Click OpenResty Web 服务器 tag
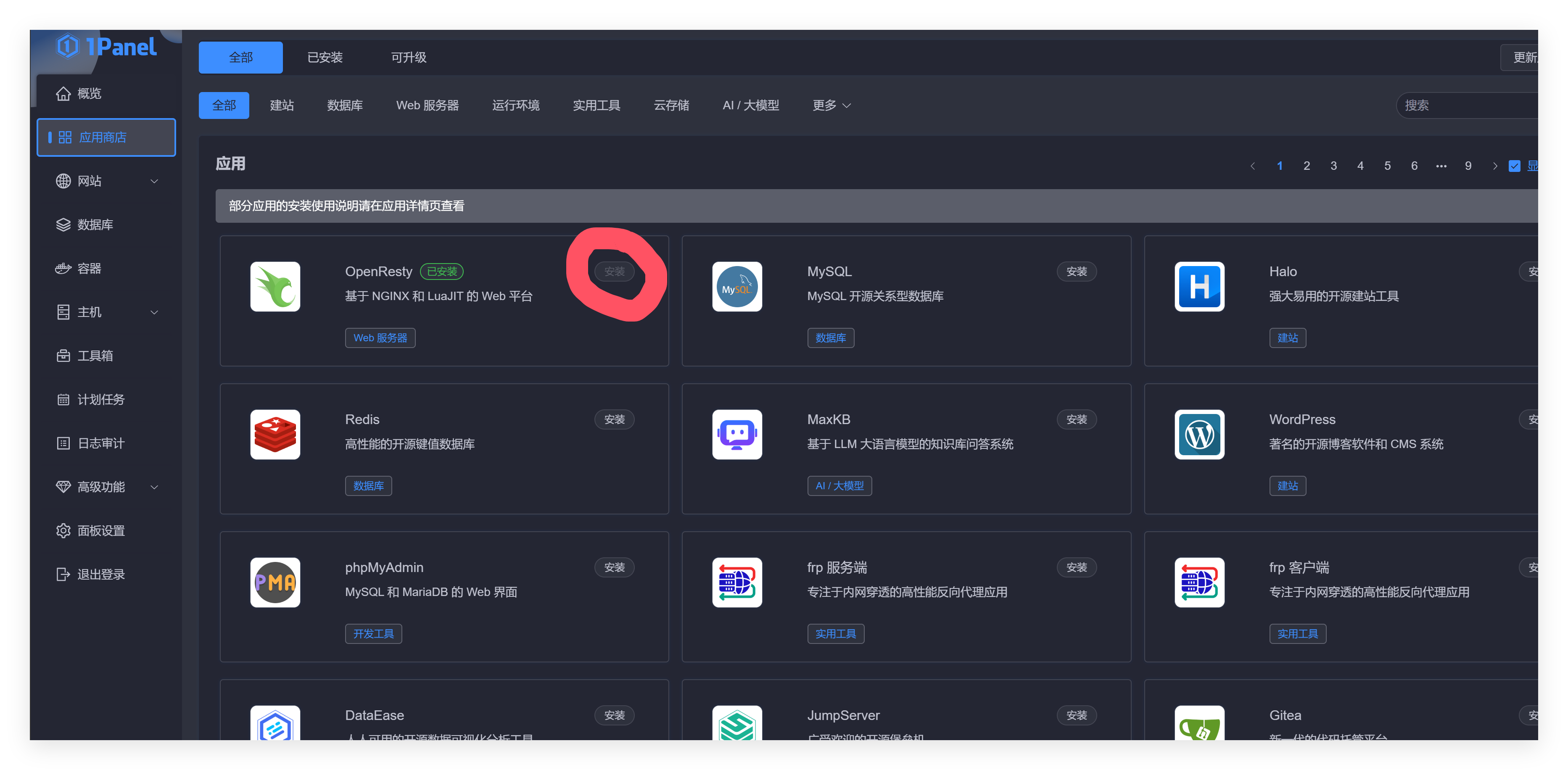1568x770 pixels. click(380, 338)
